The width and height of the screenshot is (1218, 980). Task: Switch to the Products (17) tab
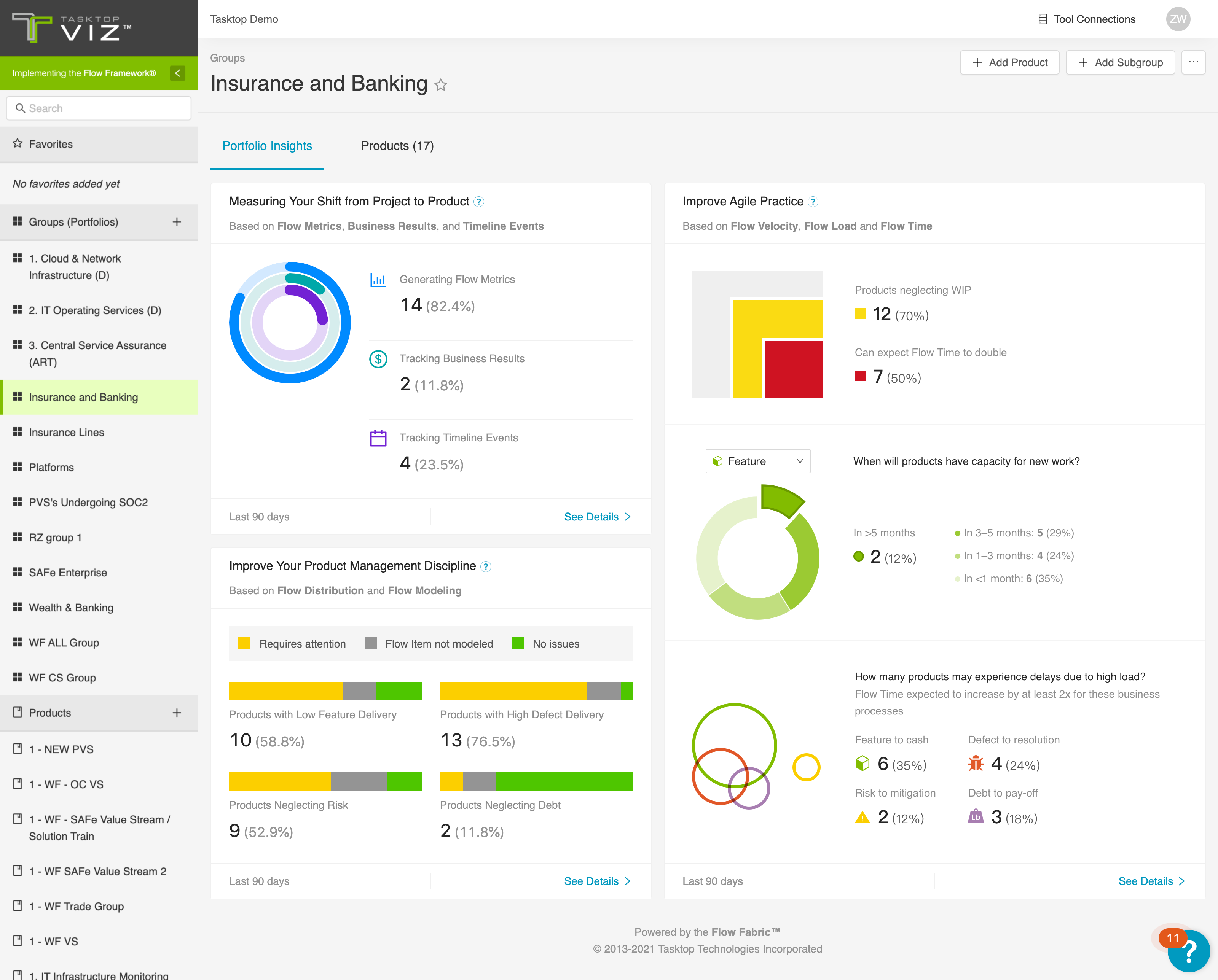click(397, 146)
